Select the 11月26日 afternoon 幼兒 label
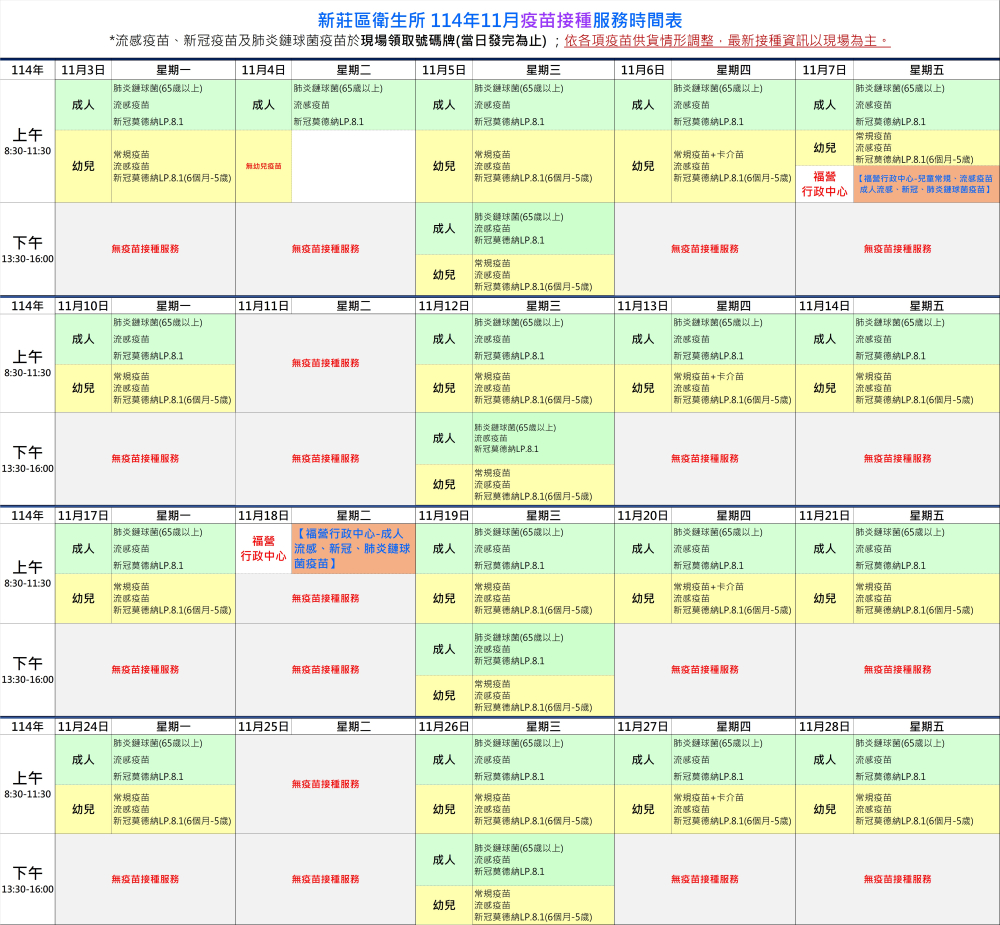Image resolution: width=1000 pixels, height=925 pixels. (x=444, y=905)
